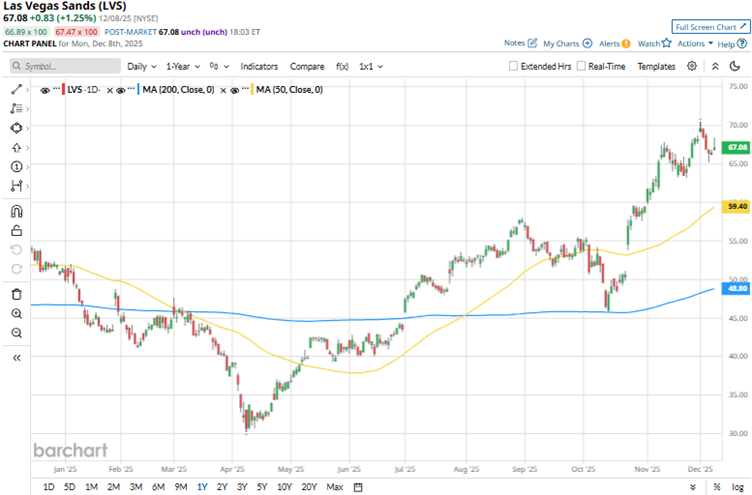Zoom out using the magnifier minus icon

16,332
